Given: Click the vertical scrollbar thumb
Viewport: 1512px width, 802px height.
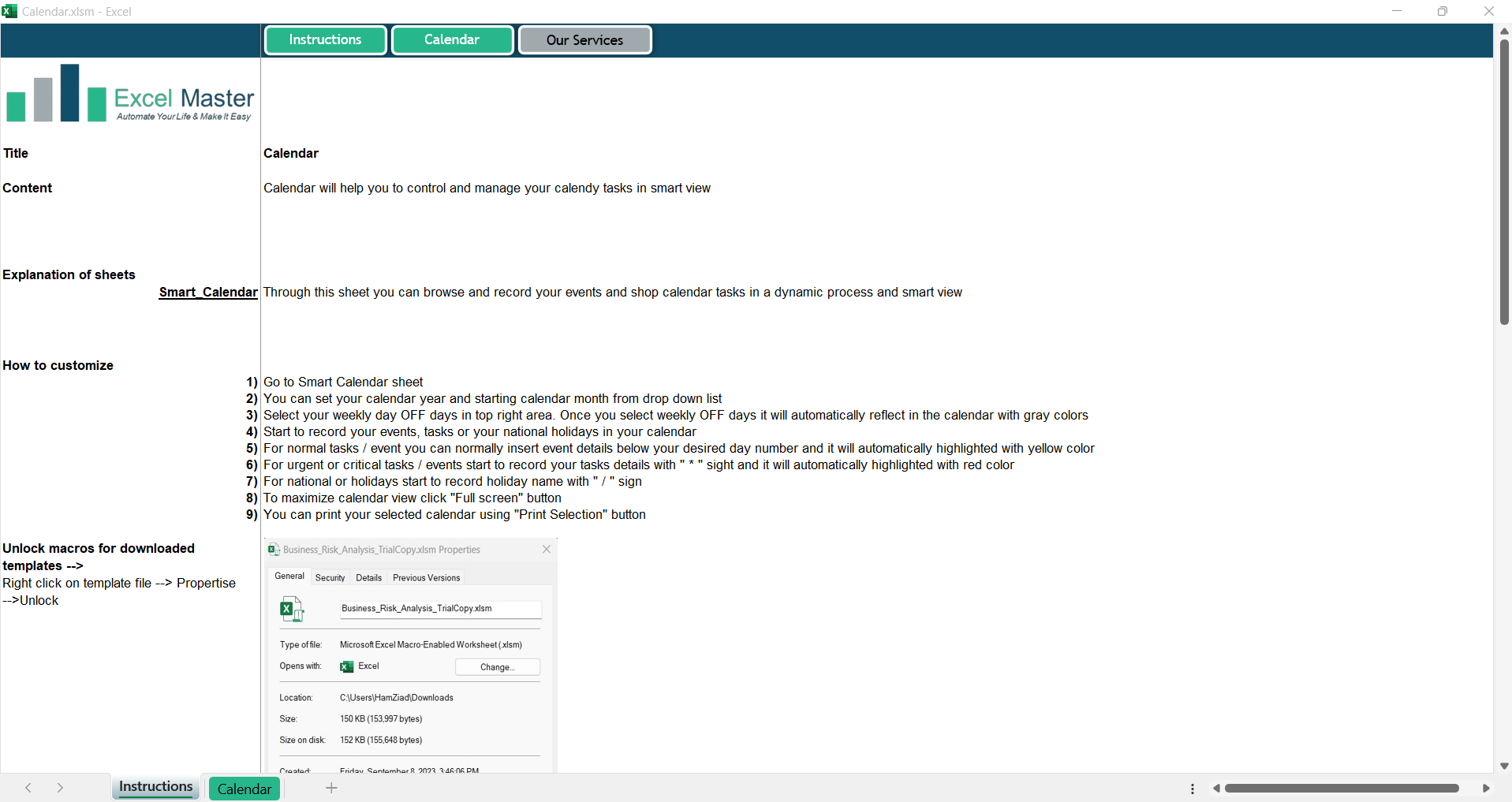Looking at the screenshot, I should pyautogui.click(x=1504, y=181).
